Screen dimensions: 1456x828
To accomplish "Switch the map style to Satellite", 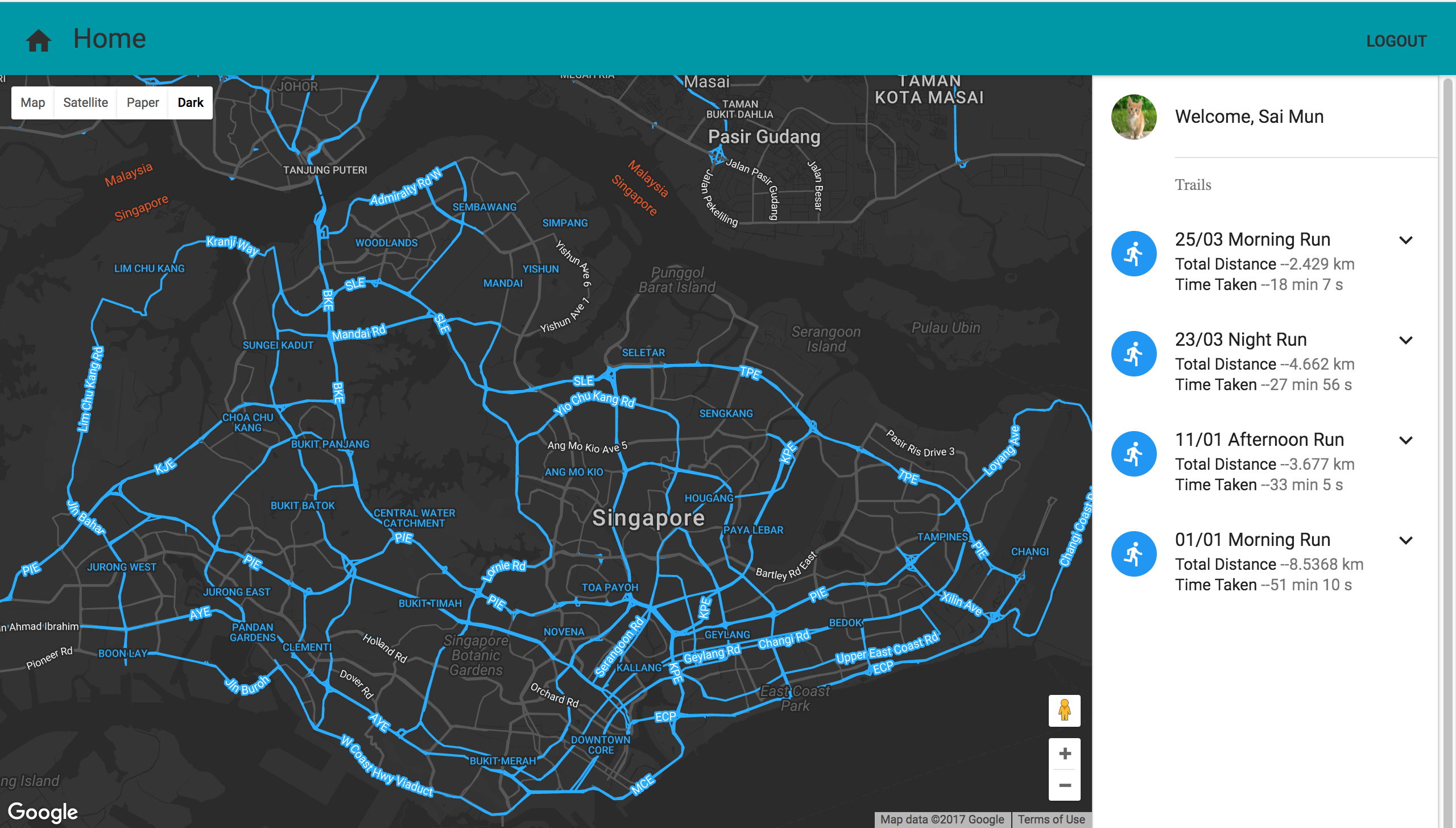I will 85,103.
